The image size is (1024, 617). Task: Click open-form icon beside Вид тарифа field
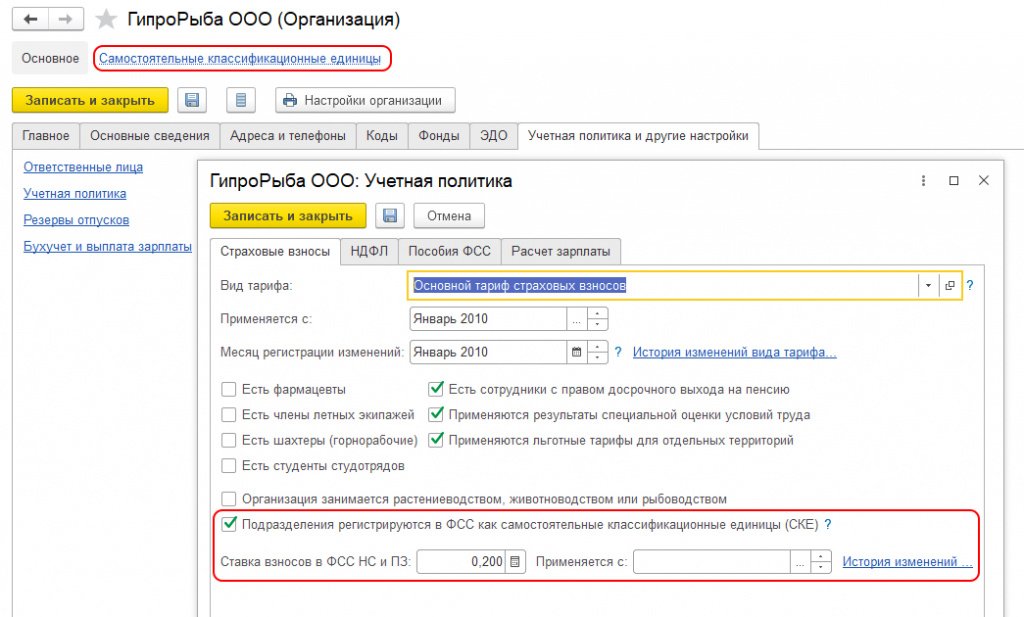point(949,286)
